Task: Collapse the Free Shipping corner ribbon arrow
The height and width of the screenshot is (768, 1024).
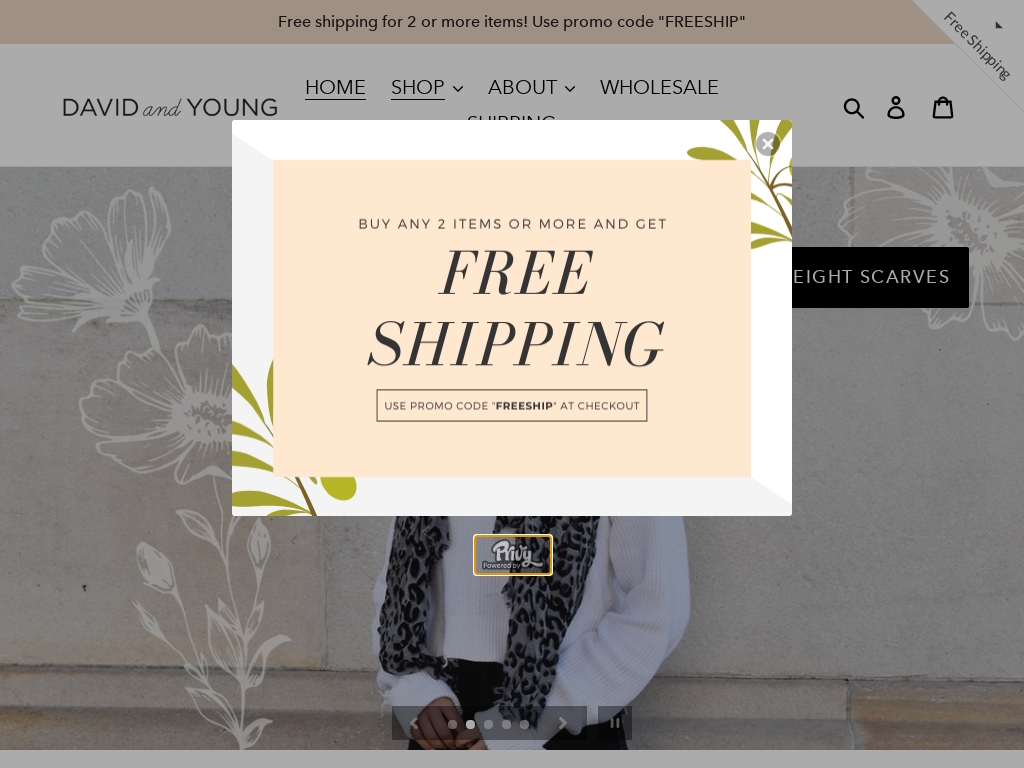Action: (999, 25)
